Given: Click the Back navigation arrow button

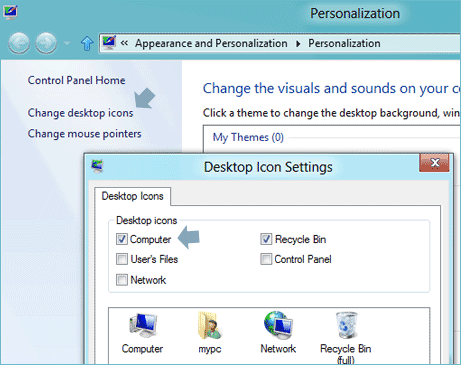Looking at the screenshot, I should coord(19,43).
